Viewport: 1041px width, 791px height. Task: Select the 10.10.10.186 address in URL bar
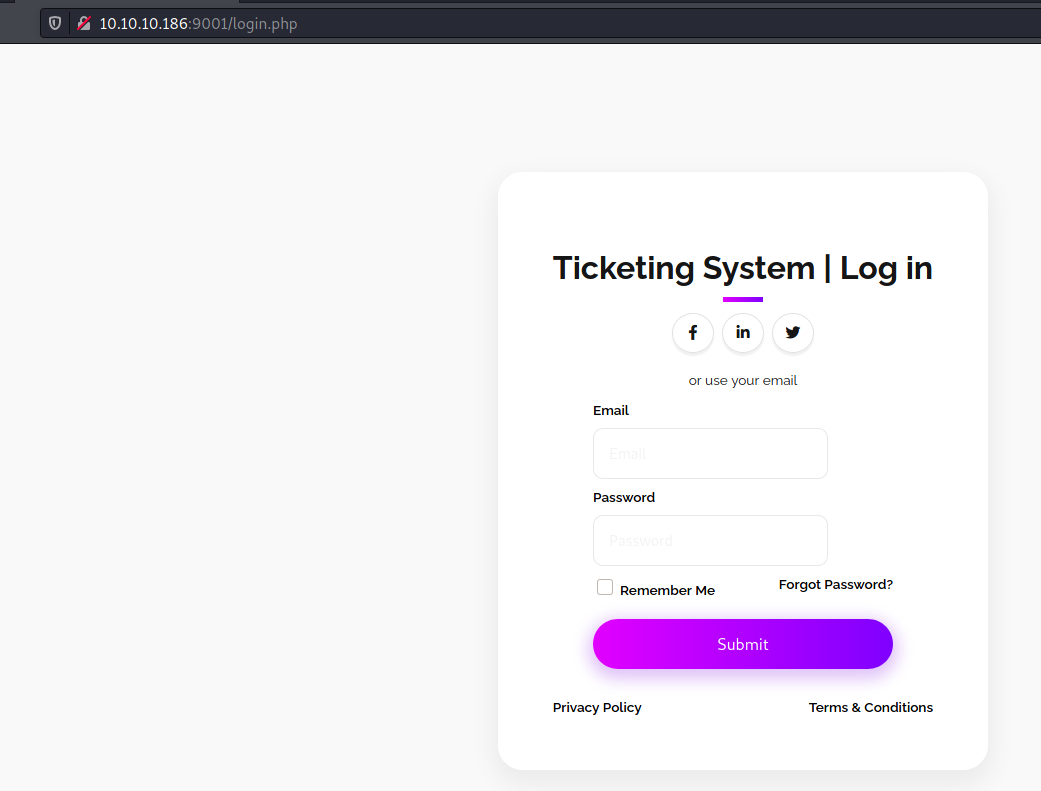point(143,24)
